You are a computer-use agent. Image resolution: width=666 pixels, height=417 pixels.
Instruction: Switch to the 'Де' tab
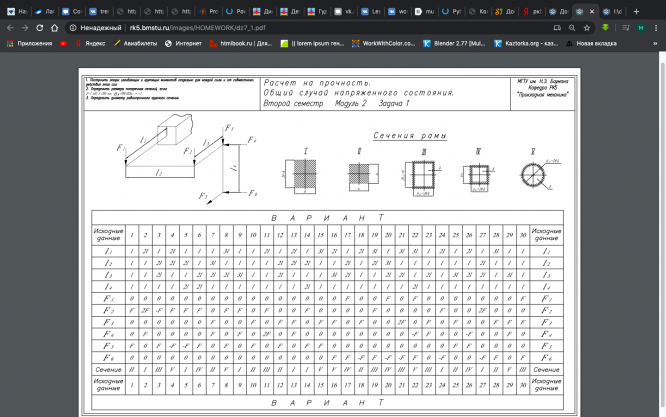coord(290,11)
